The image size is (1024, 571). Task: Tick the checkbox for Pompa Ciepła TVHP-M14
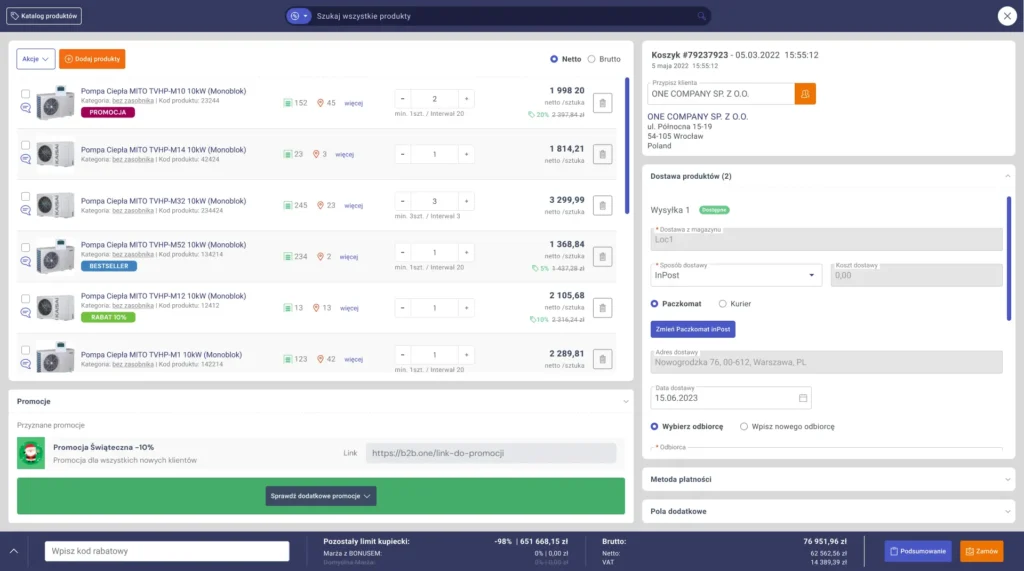pos(25,145)
